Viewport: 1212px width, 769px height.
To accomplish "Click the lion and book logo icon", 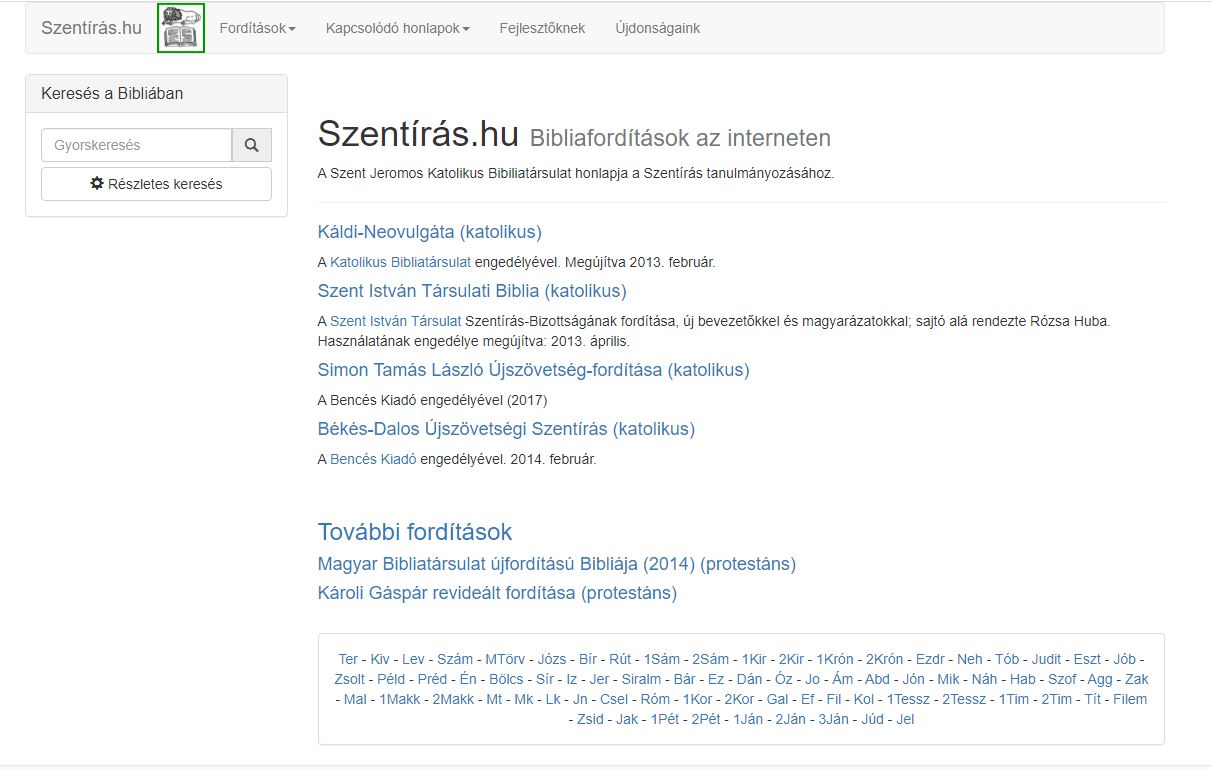I will [181, 28].
